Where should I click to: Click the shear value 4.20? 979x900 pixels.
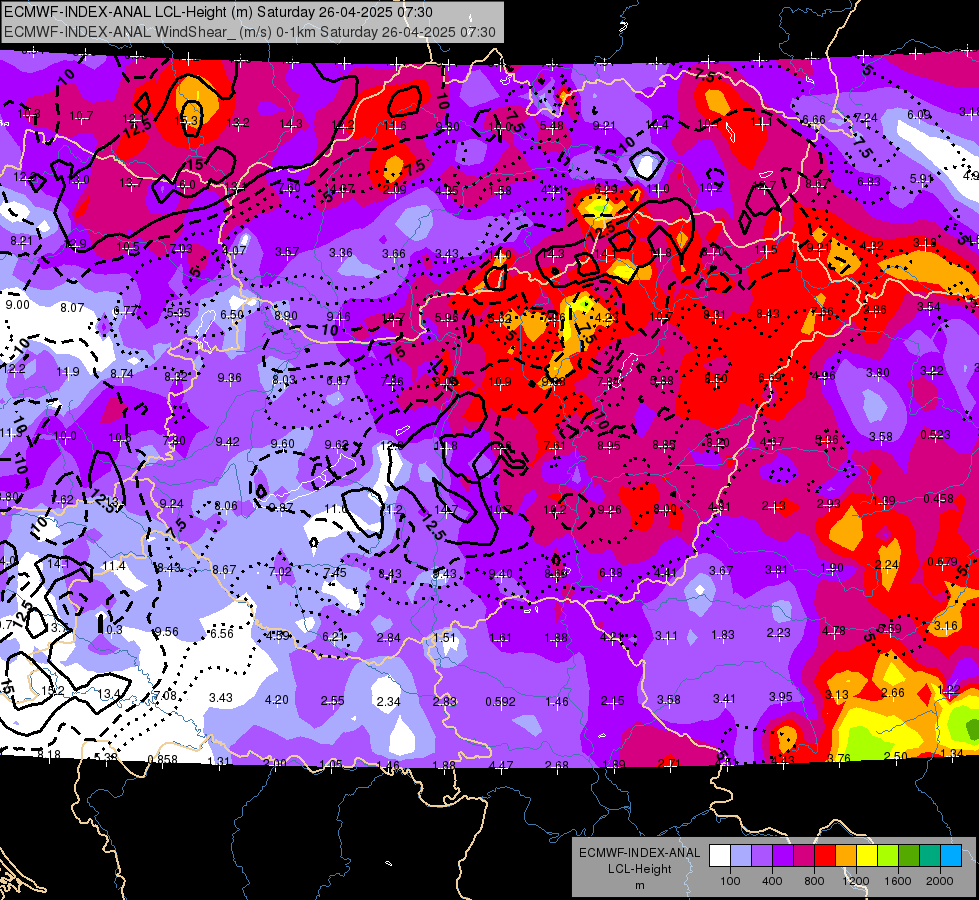277,700
